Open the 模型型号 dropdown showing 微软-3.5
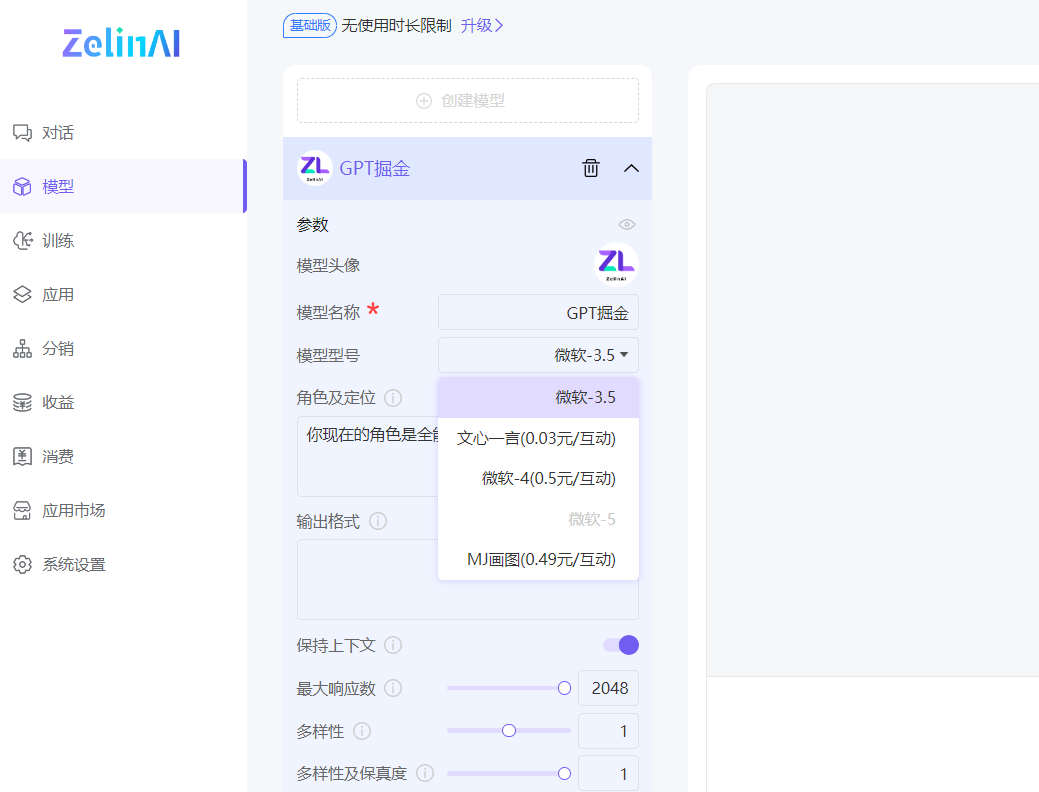The width and height of the screenshot is (1039, 792). (538, 355)
